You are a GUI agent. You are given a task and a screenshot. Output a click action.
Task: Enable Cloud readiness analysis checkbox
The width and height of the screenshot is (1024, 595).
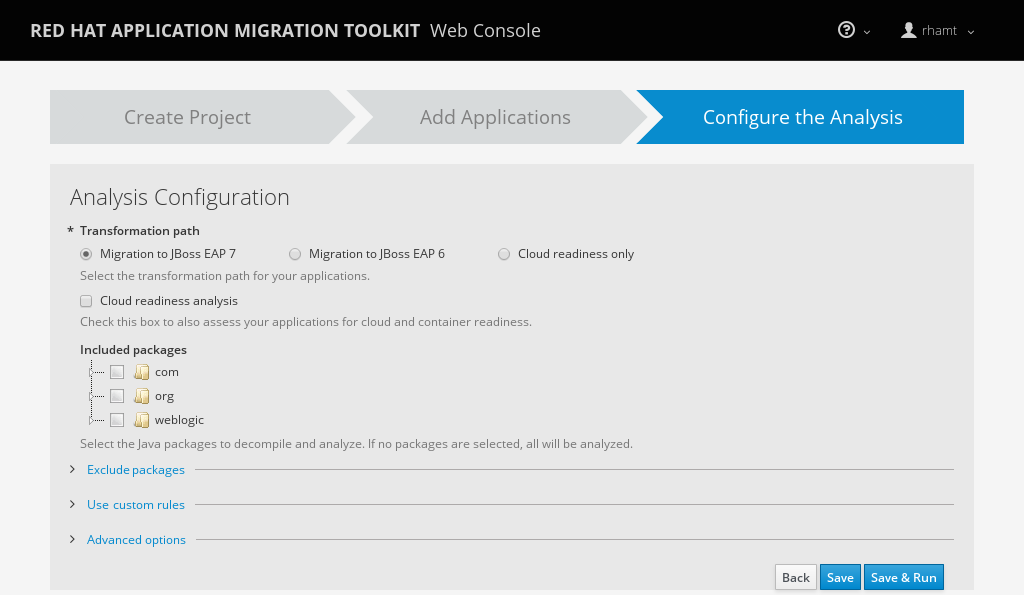tap(86, 301)
